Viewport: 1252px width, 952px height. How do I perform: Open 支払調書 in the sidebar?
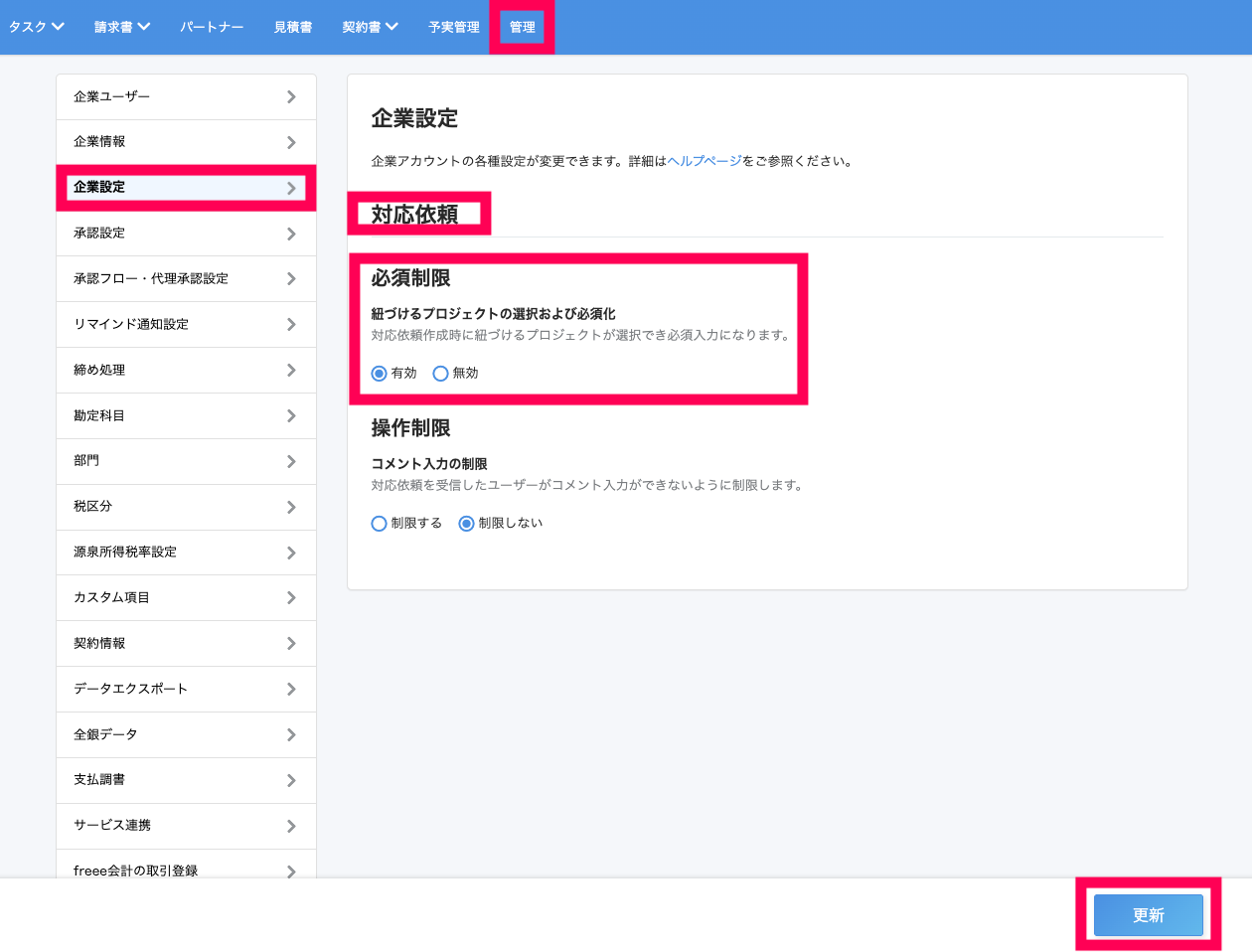186,781
